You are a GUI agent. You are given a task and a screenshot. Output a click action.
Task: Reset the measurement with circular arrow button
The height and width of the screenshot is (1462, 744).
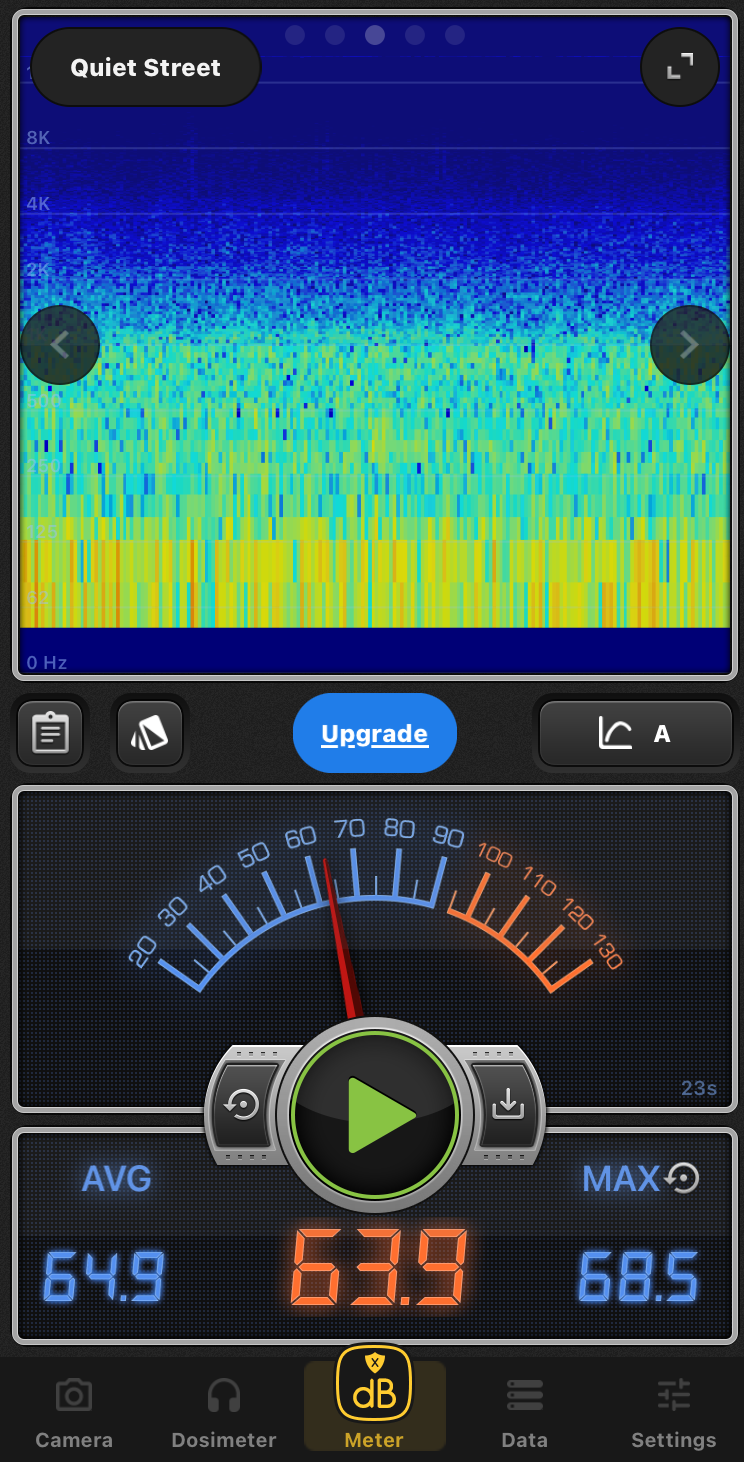244,1106
